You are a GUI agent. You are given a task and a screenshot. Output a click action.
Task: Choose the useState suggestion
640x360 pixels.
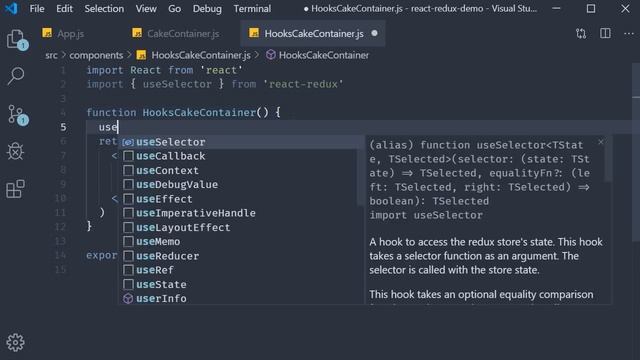coord(241,284)
